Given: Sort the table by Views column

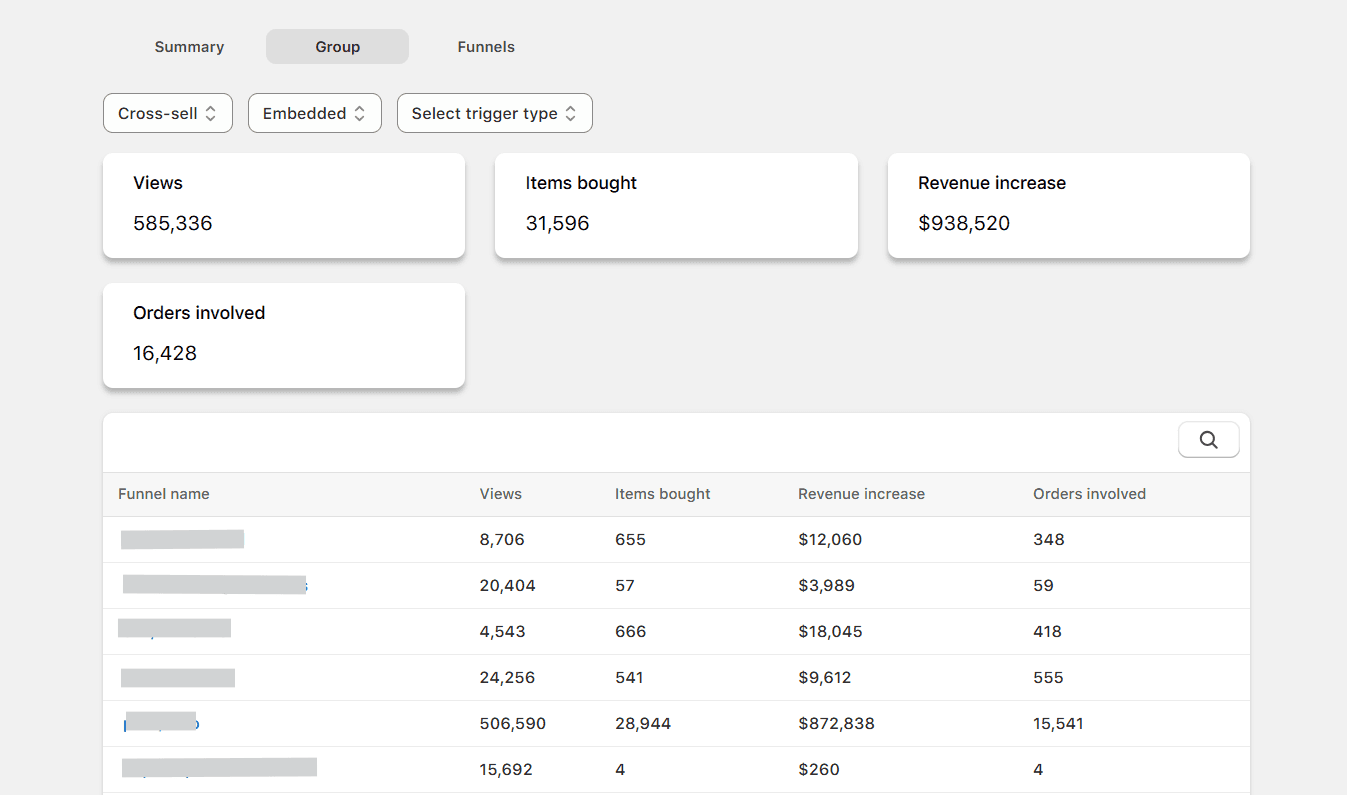Looking at the screenshot, I should pos(500,493).
